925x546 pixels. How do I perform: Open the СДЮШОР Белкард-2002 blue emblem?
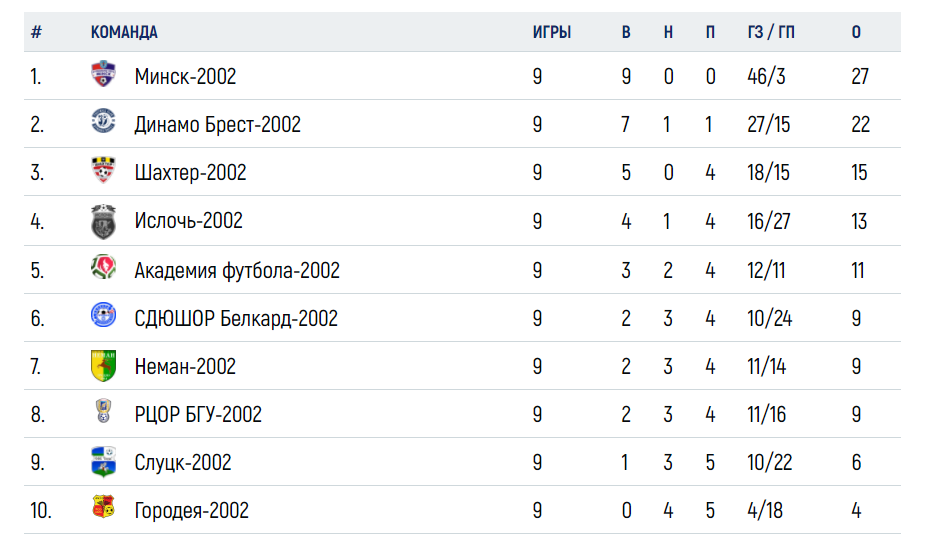tap(103, 315)
